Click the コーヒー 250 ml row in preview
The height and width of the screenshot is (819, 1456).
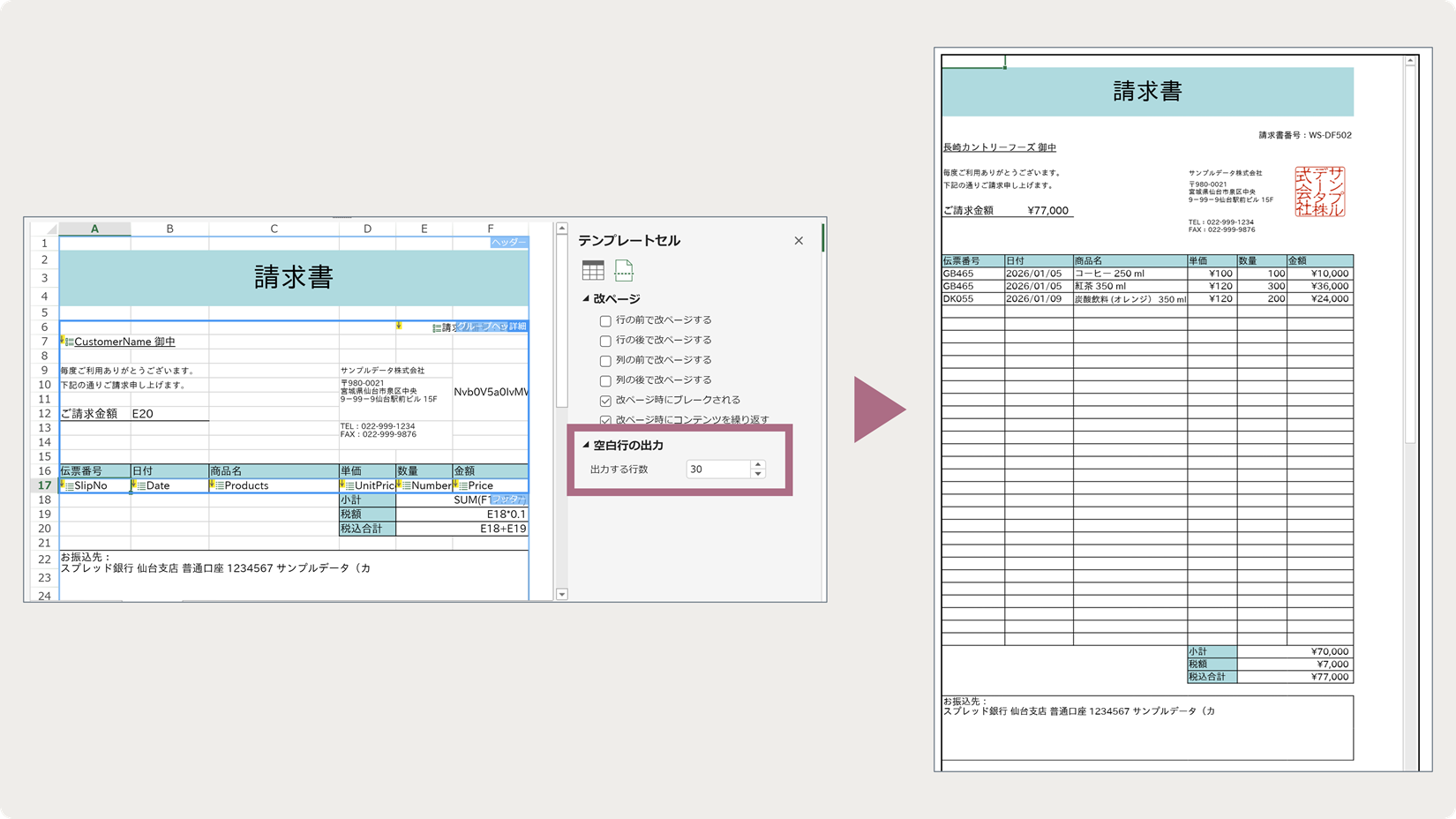click(1147, 274)
